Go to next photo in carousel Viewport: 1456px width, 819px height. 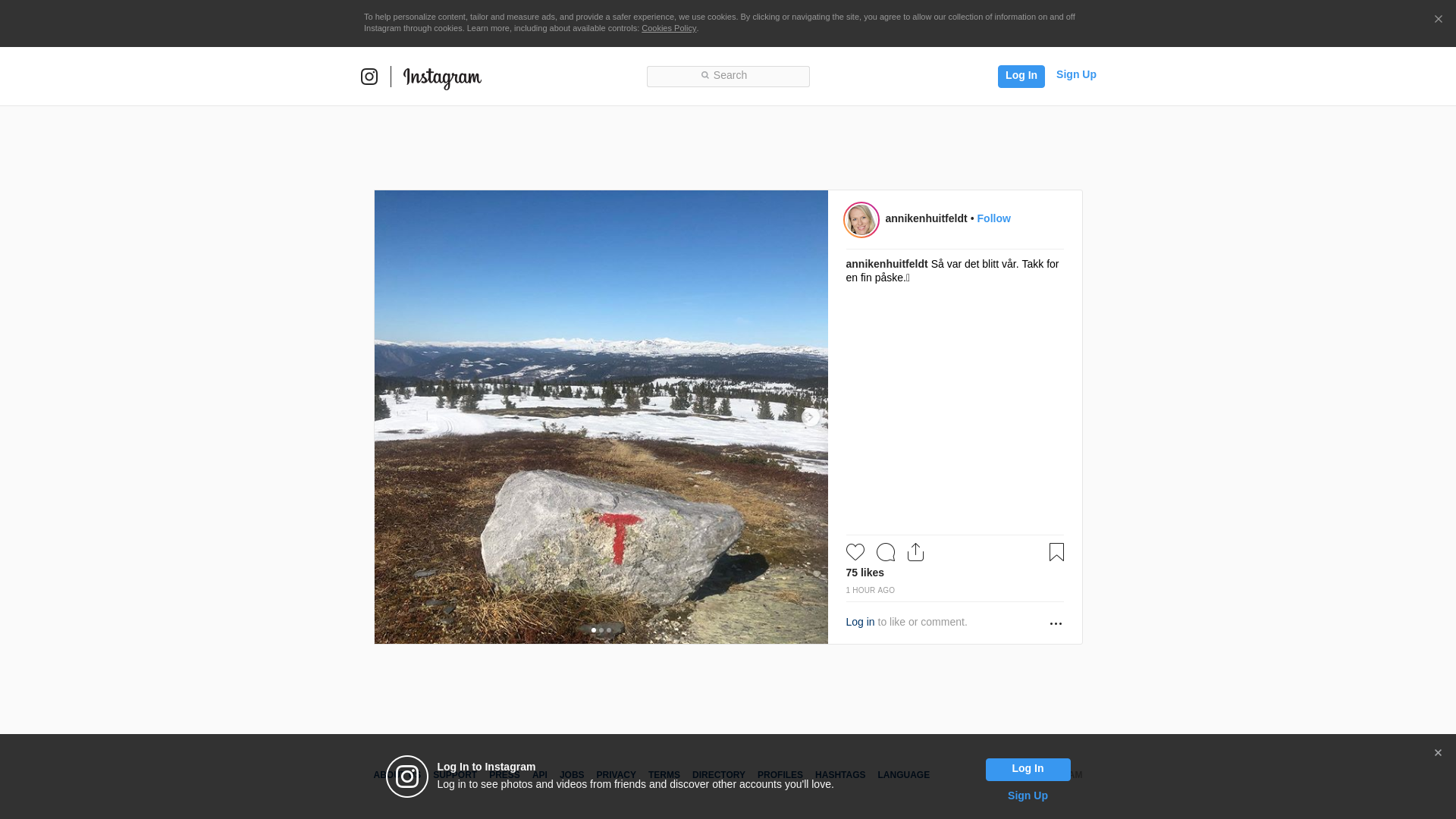810,417
